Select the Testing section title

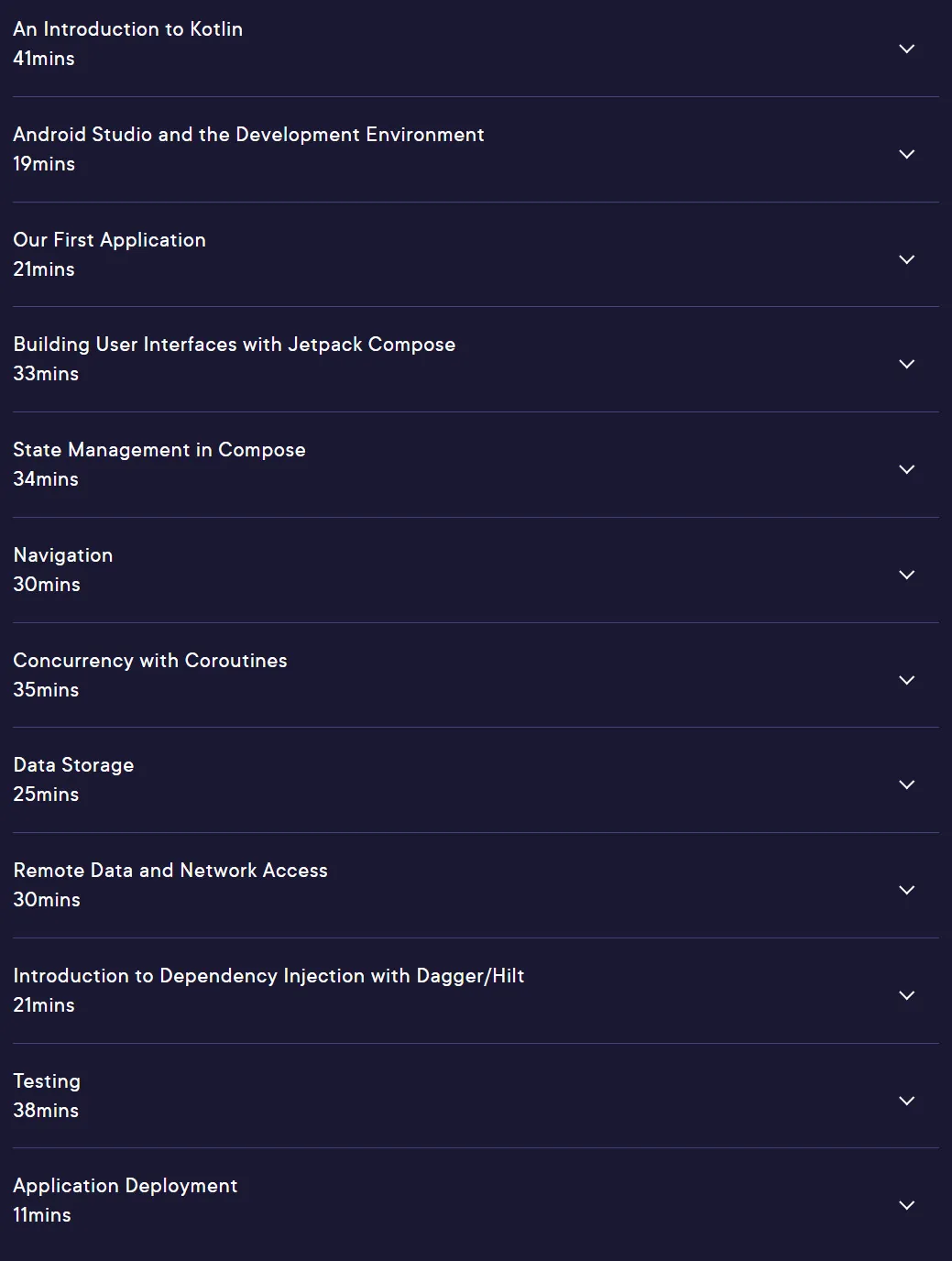(47, 1081)
